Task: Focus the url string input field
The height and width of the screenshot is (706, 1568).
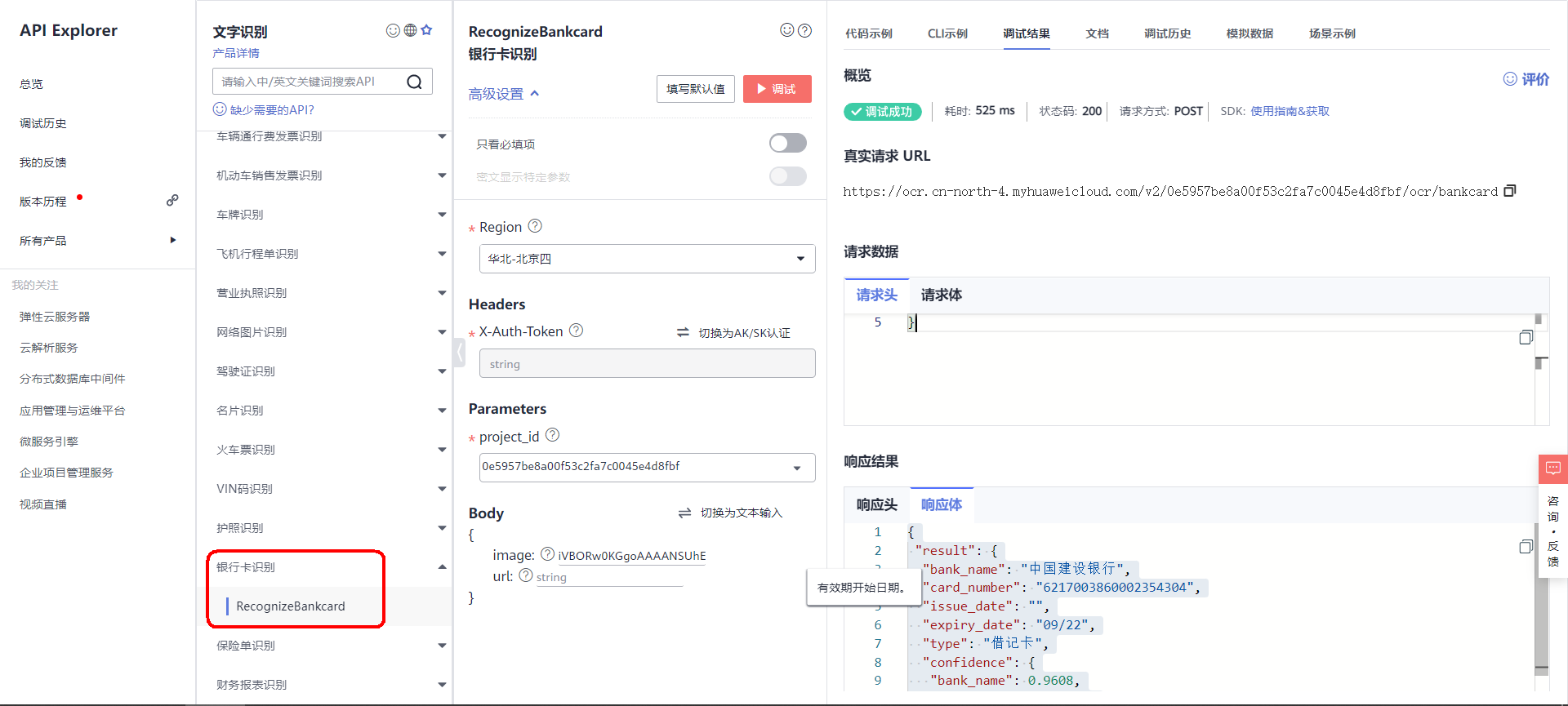Action: pos(608,577)
